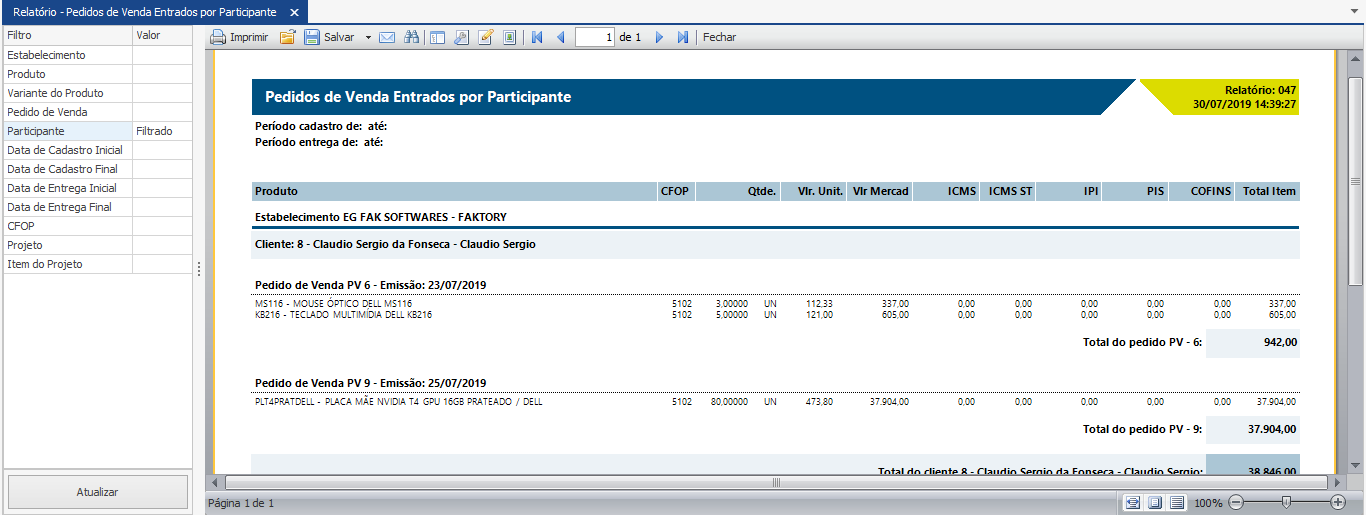Viewport: 1366px width, 515px height.
Task: Click the zoom in plus button
Action: pyautogui.click(x=1338, y=502)
